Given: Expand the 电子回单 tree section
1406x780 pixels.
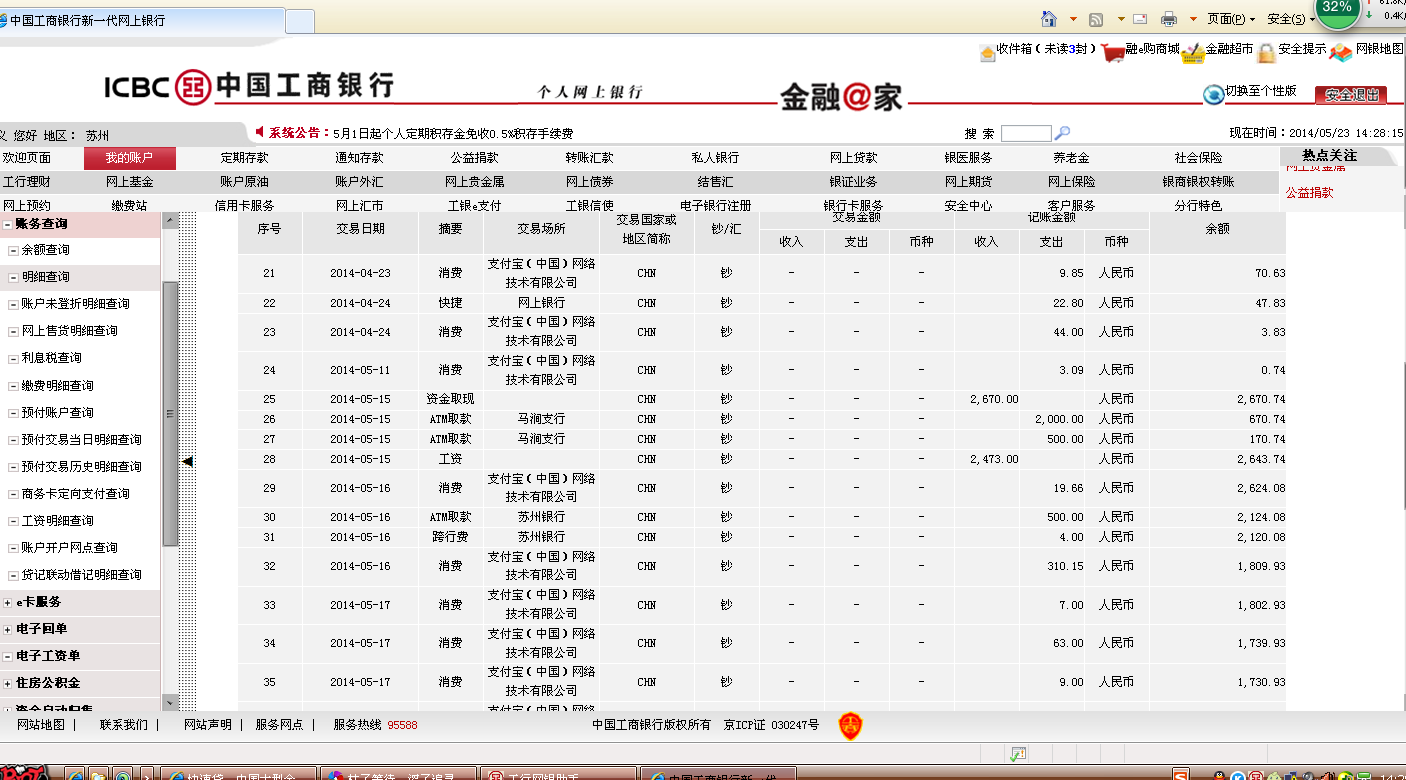Looking at the screenshot, I should (x=8, y=629).
